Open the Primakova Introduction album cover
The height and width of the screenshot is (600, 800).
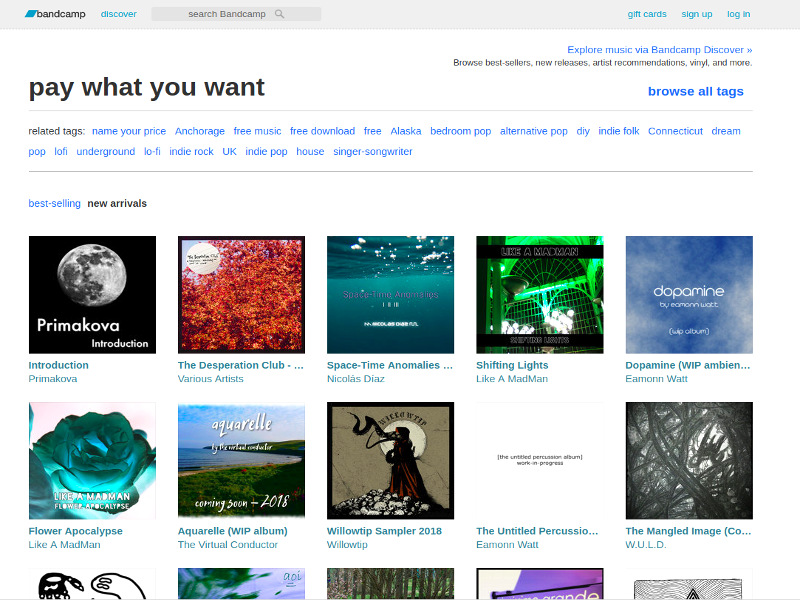click(x=92, y=295)
